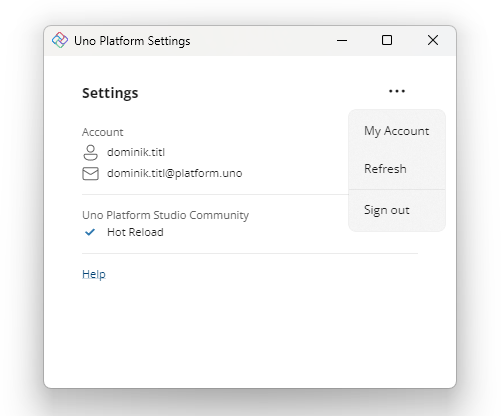Click the Hot Reload feature label
Image resolution: width=501 pixels, height=416 pixels.
pyautogui.click(x=135, y=232)
